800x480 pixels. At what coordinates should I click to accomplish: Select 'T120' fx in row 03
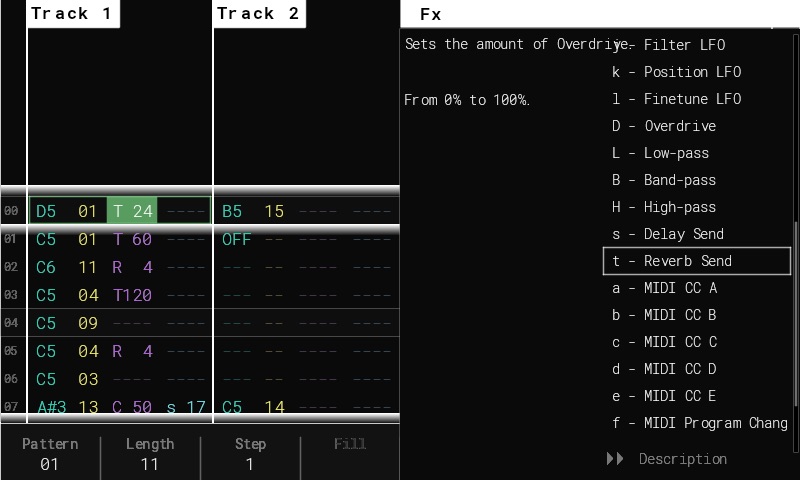[132, 295]
